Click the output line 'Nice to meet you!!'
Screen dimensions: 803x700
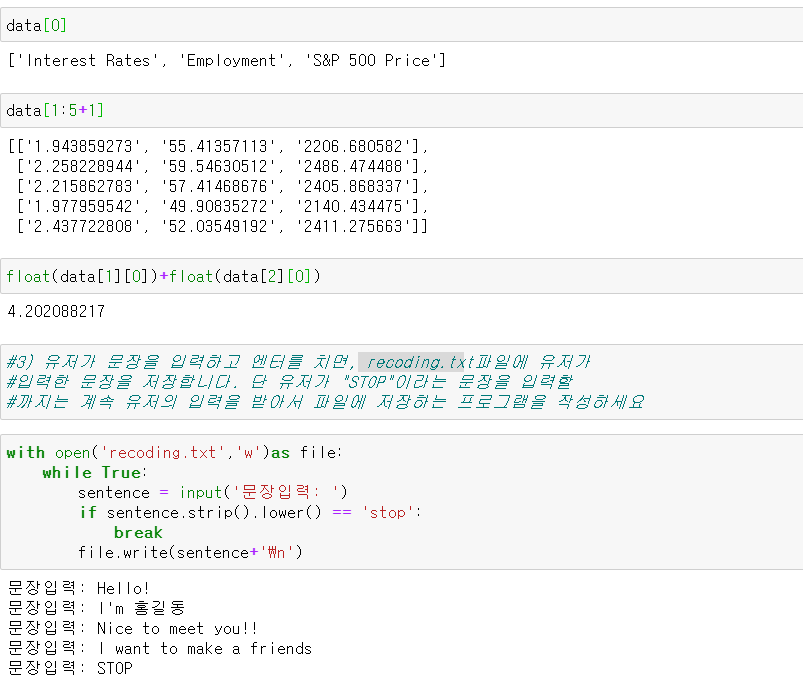(133, 628)
